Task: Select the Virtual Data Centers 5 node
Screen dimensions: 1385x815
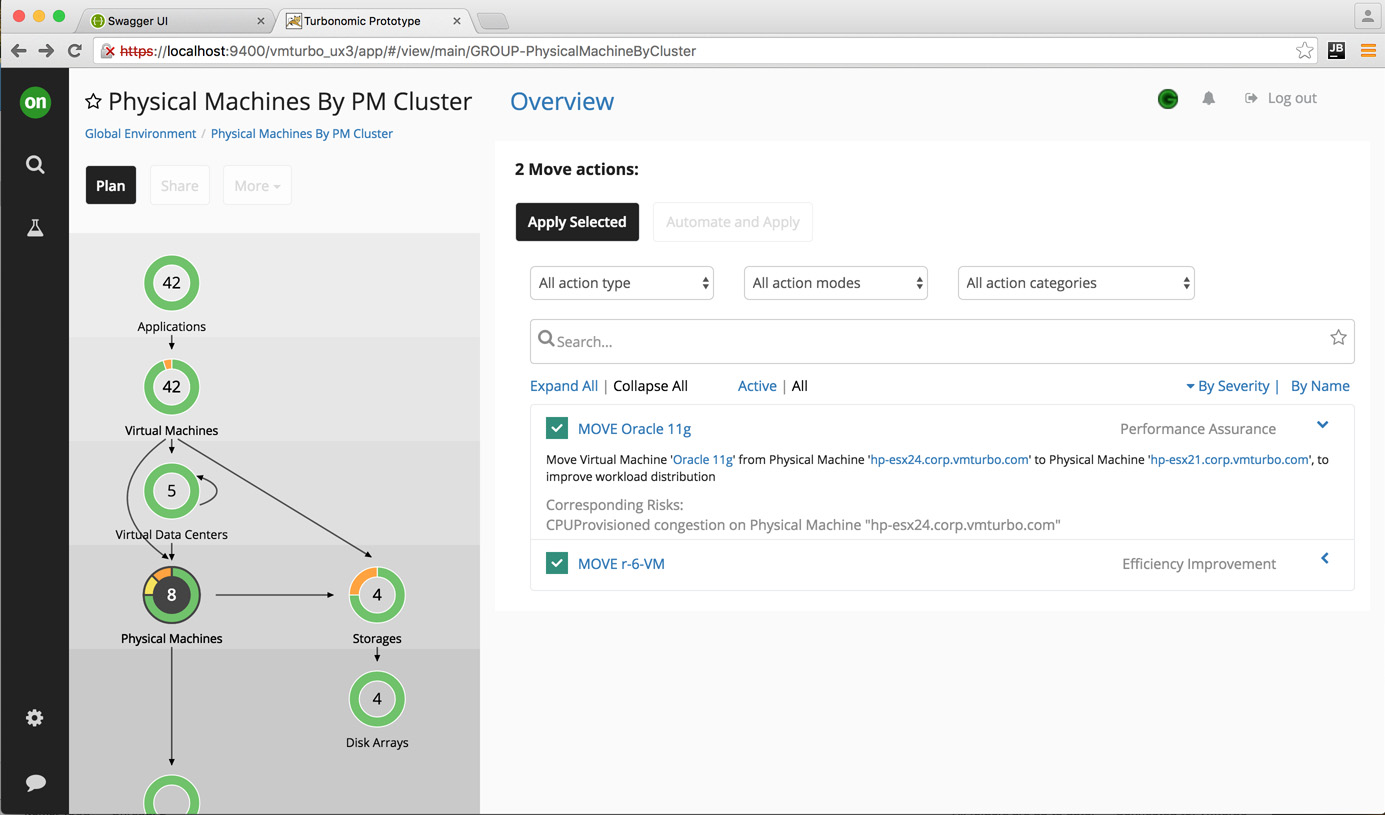Action: coord(172,491)
